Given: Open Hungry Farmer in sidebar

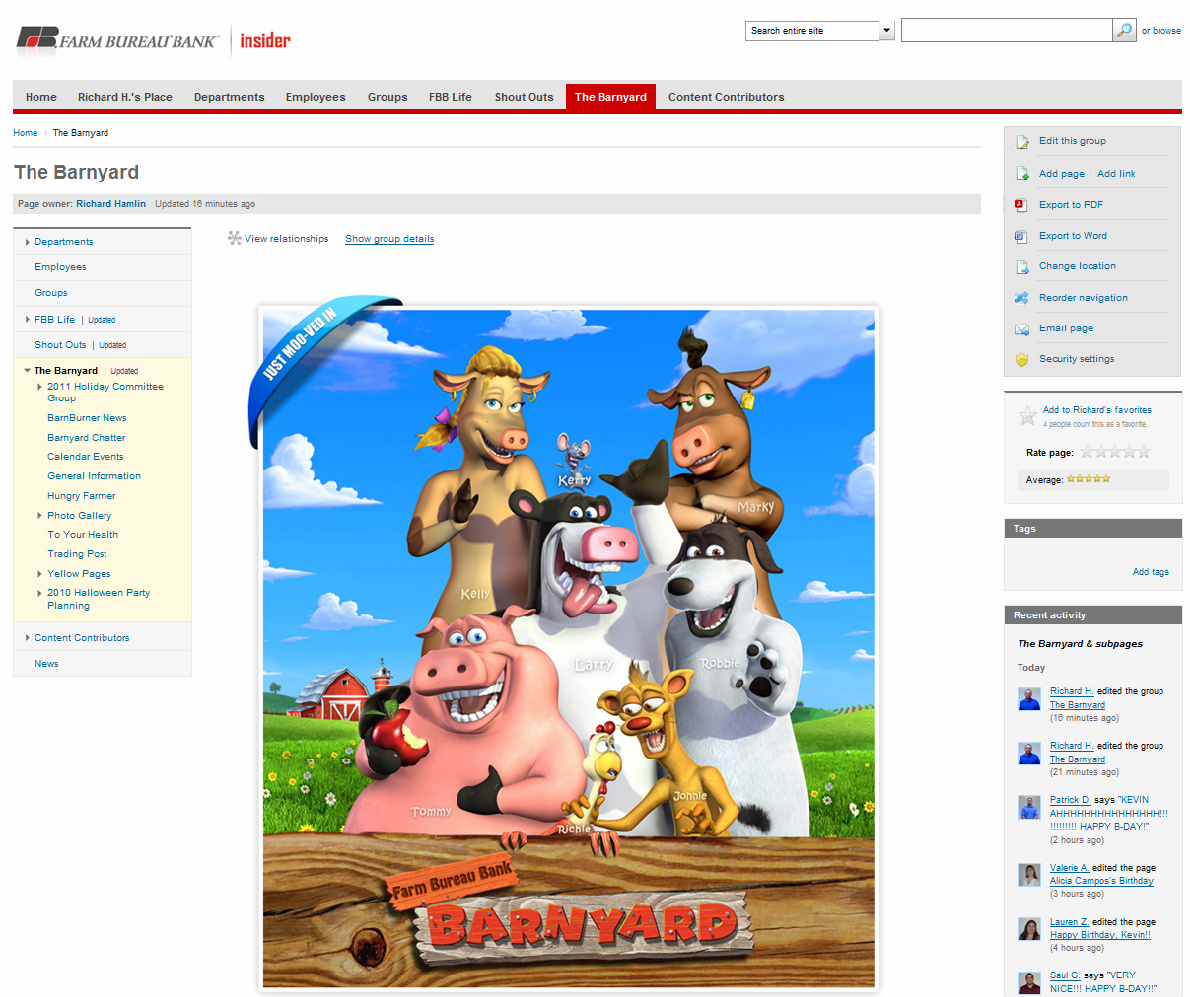Looking at the screenshot, I should 81,495.
